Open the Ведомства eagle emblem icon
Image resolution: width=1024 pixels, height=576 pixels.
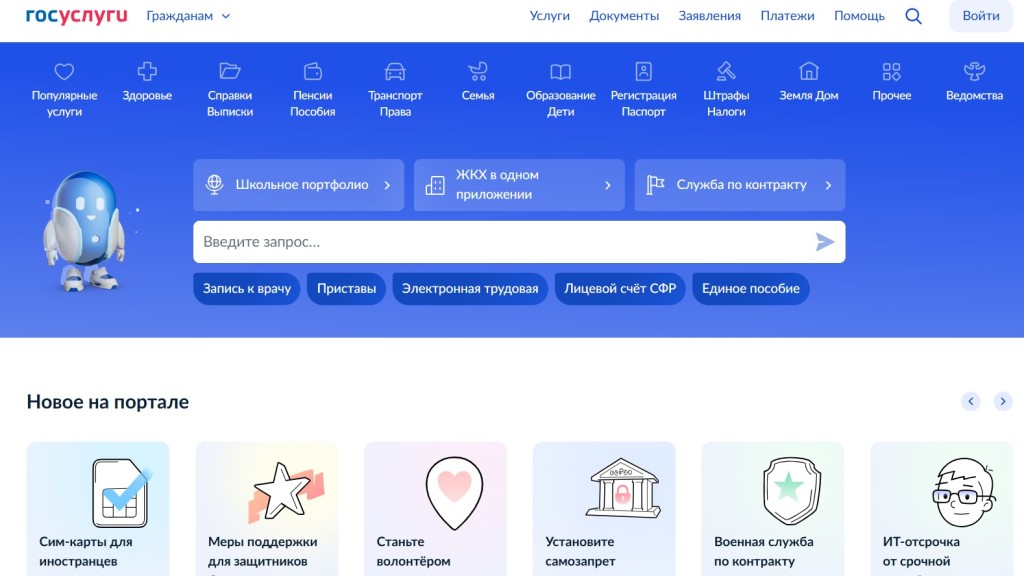[x=974, y=71]
